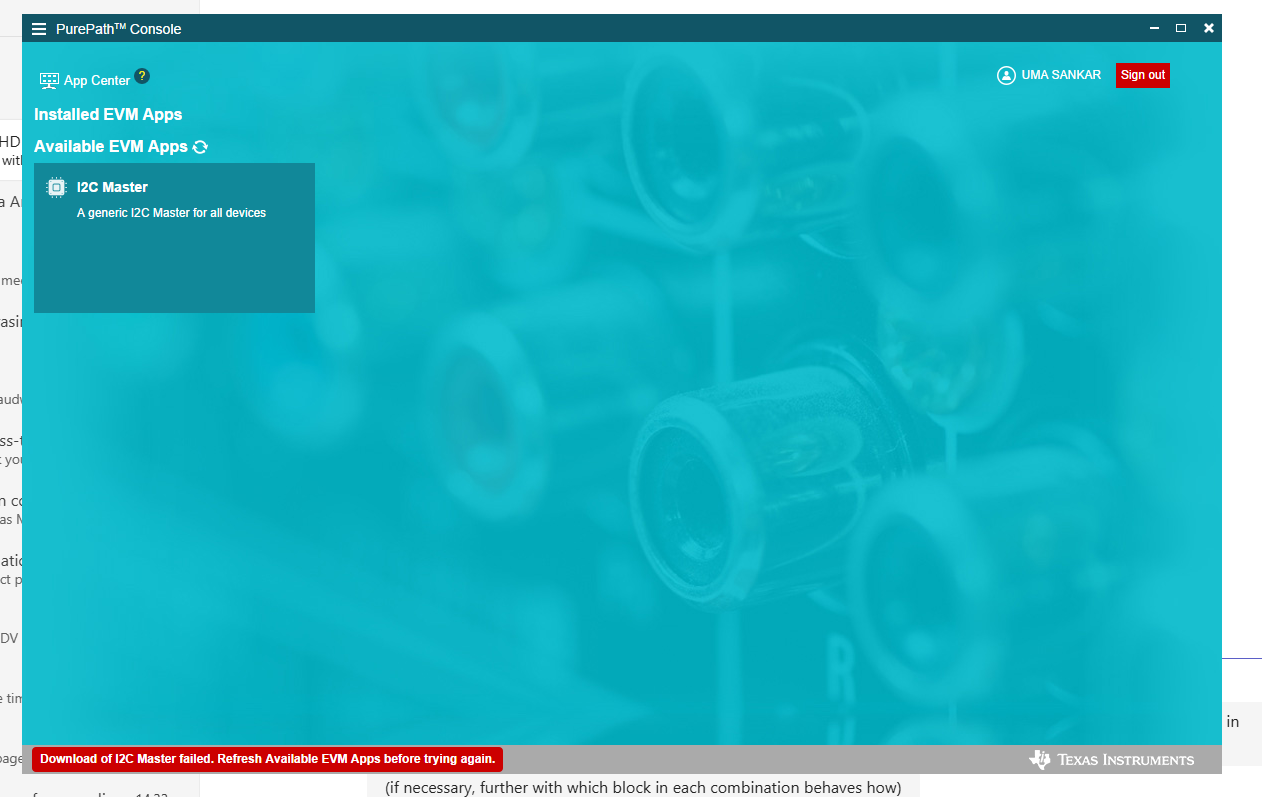
Task: Sign out of the account
Action: (1142, 75)
